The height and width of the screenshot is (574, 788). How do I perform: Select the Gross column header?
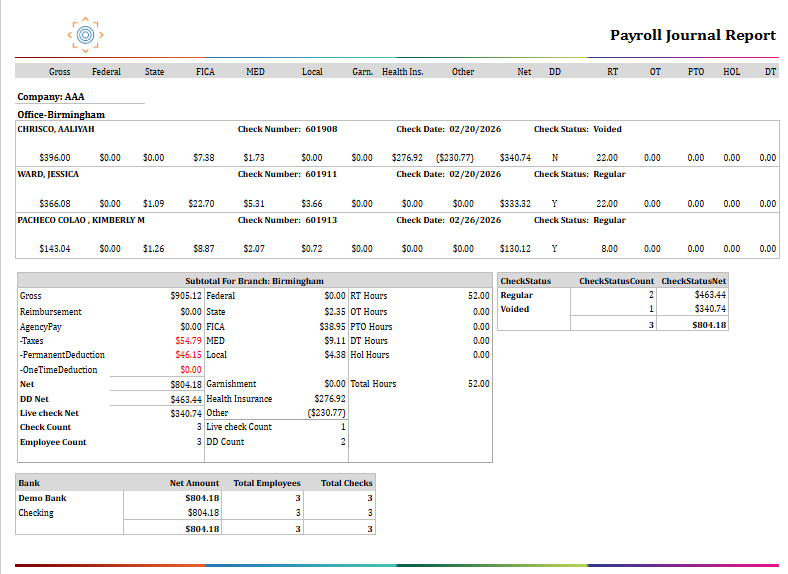tap(59, 71)
